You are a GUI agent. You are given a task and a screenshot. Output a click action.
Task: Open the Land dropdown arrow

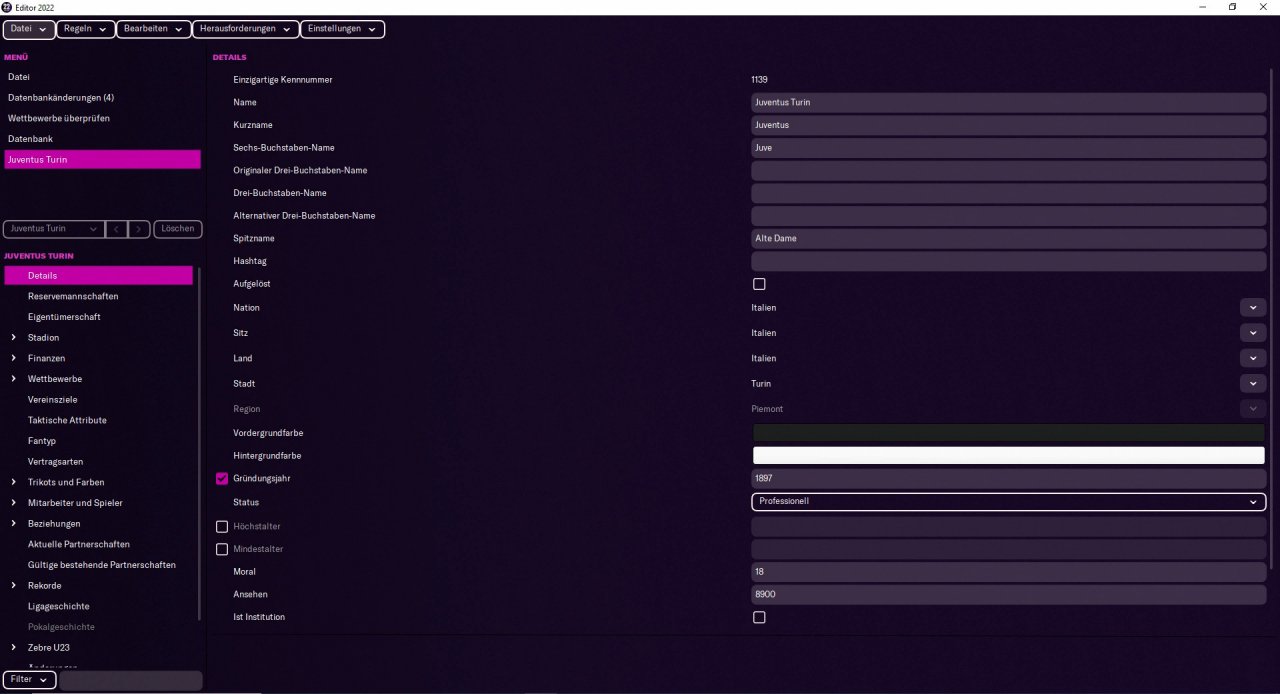tap(1253, 358)
